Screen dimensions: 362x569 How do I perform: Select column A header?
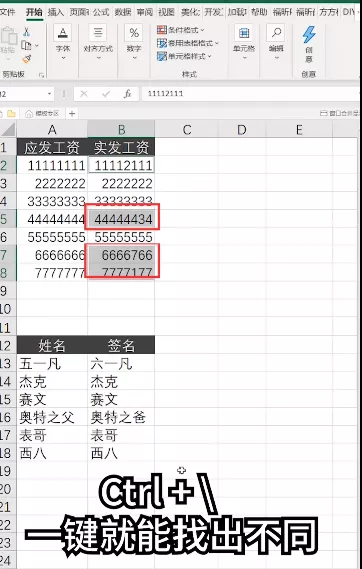coord(52,130)
